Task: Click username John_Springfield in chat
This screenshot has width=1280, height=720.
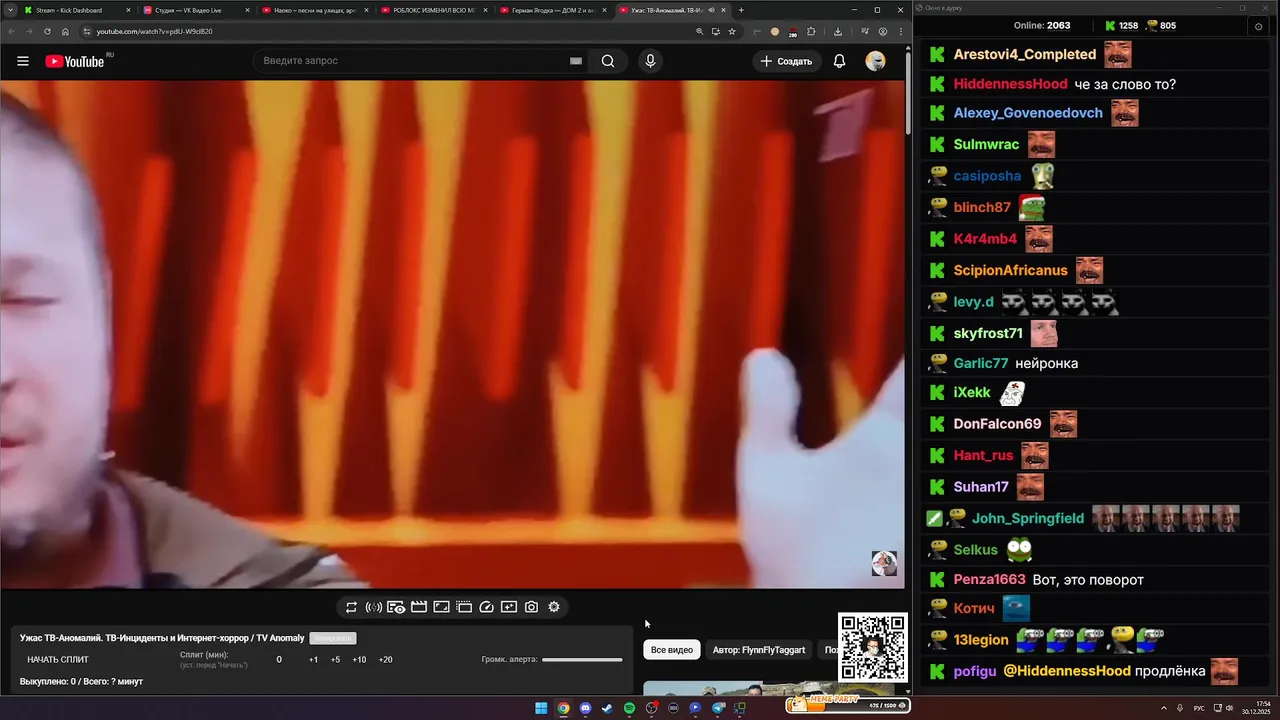Action: pyautogui.click(x=1028, y=518)
